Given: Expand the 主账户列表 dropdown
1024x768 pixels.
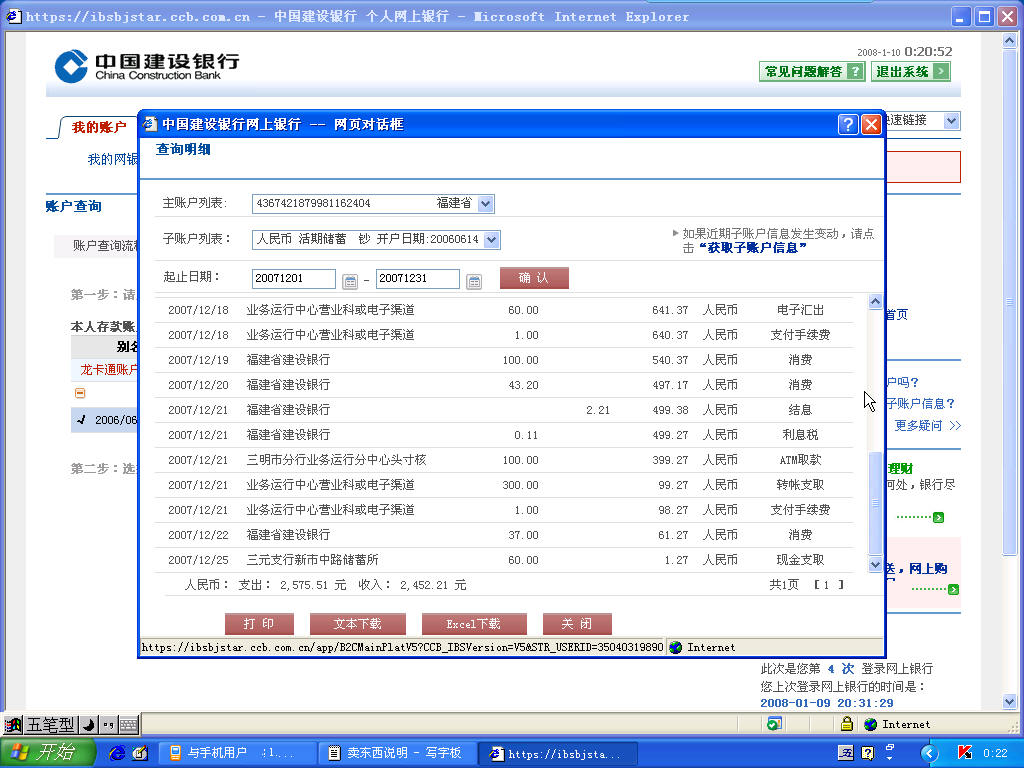Looking at the screenshot, I should pos(485,204).
